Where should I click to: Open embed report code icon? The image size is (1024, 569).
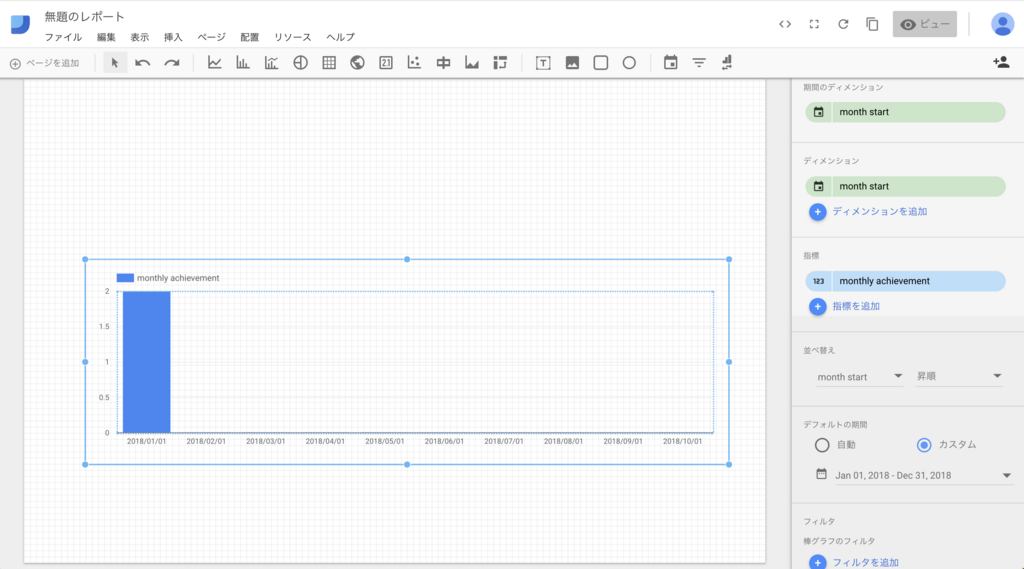(785, 24)
